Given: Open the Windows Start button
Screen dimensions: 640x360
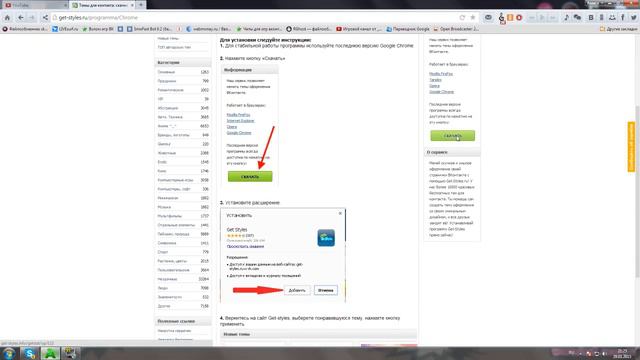Looking at the screenshot, I should [x=9, y=353].
